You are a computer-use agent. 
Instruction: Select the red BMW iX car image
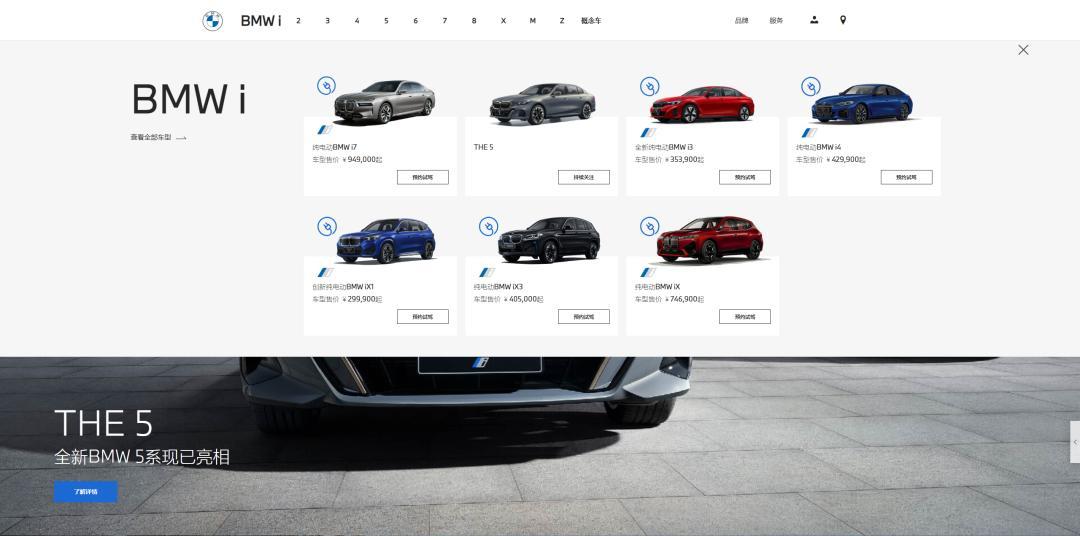pyautogui.click(x=710, y=240)
